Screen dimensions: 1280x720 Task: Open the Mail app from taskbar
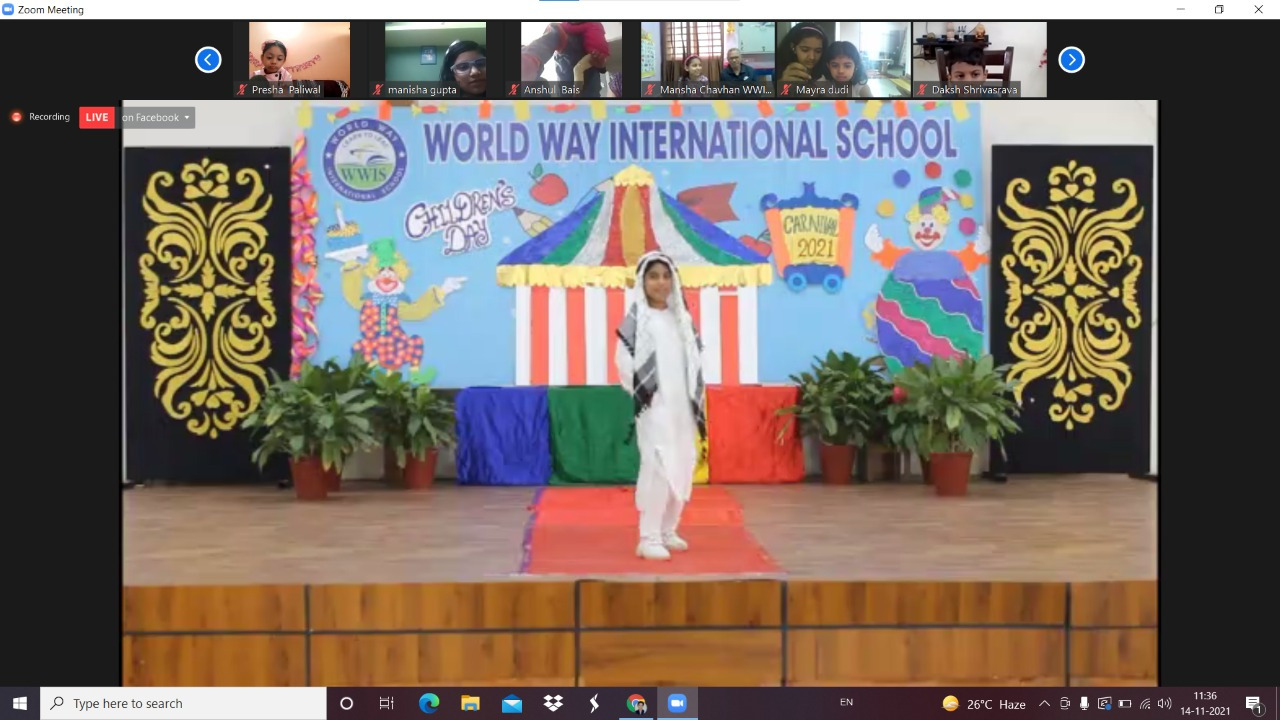(x=512, y=704)
